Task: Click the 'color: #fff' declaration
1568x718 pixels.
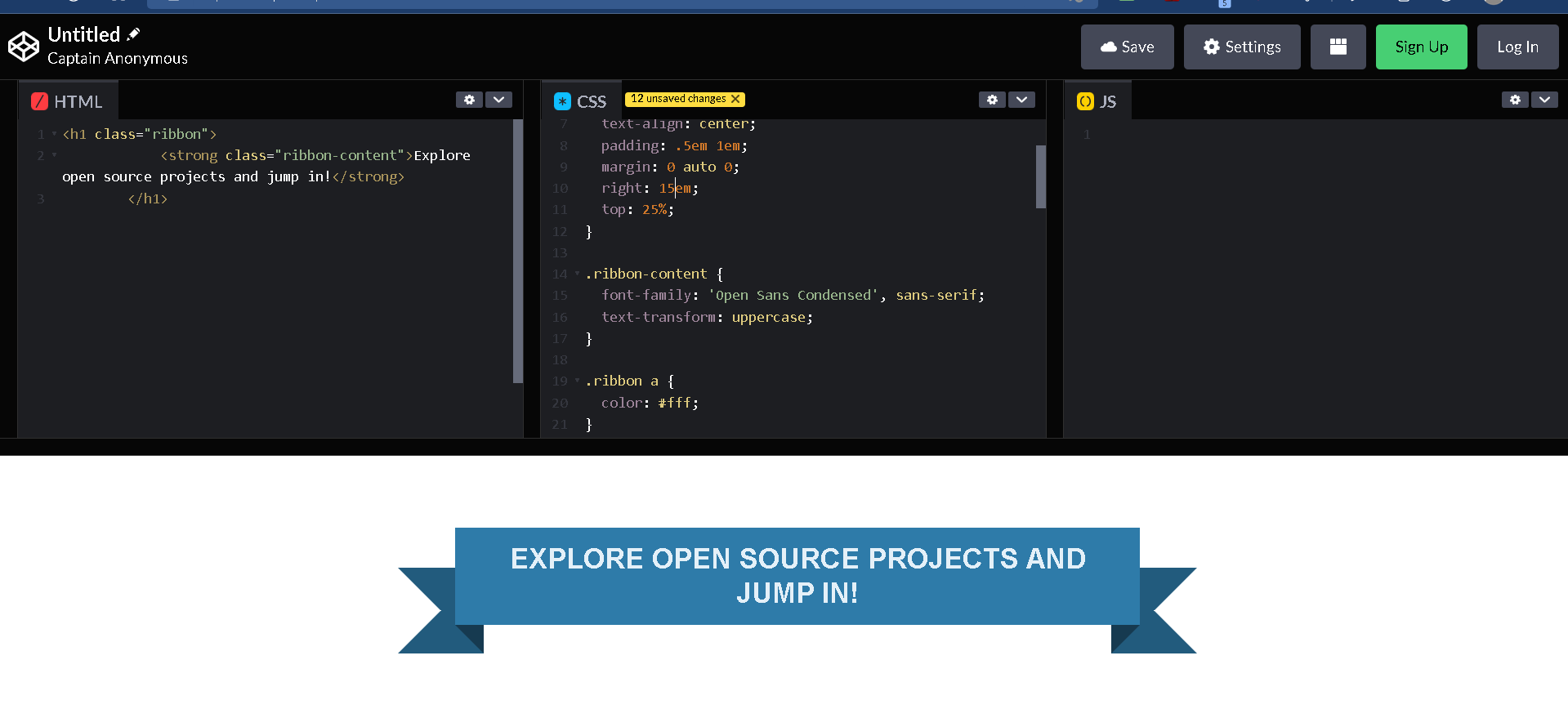Action: coord(650,403)
